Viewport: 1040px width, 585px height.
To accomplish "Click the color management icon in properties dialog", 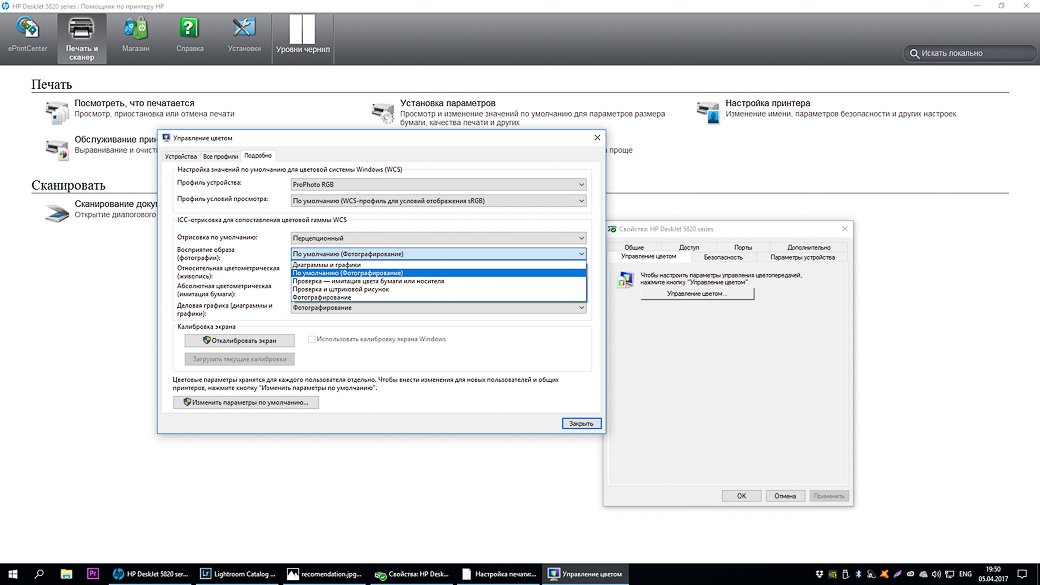I will click(x=625, y=279).
